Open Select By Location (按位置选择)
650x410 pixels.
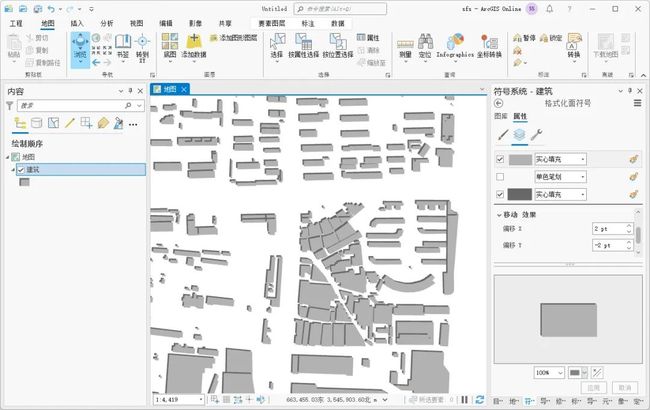click(x=338, y=46)
